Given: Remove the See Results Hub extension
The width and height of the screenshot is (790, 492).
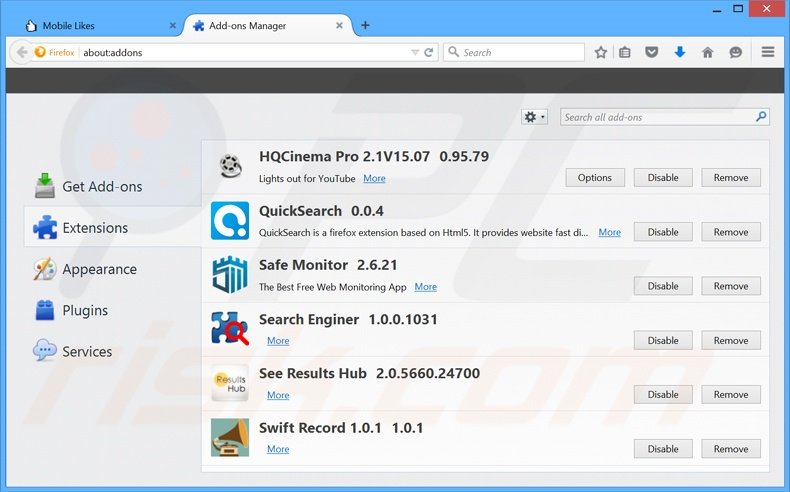Looking at the screenshot, I should (x=731, y=394).
